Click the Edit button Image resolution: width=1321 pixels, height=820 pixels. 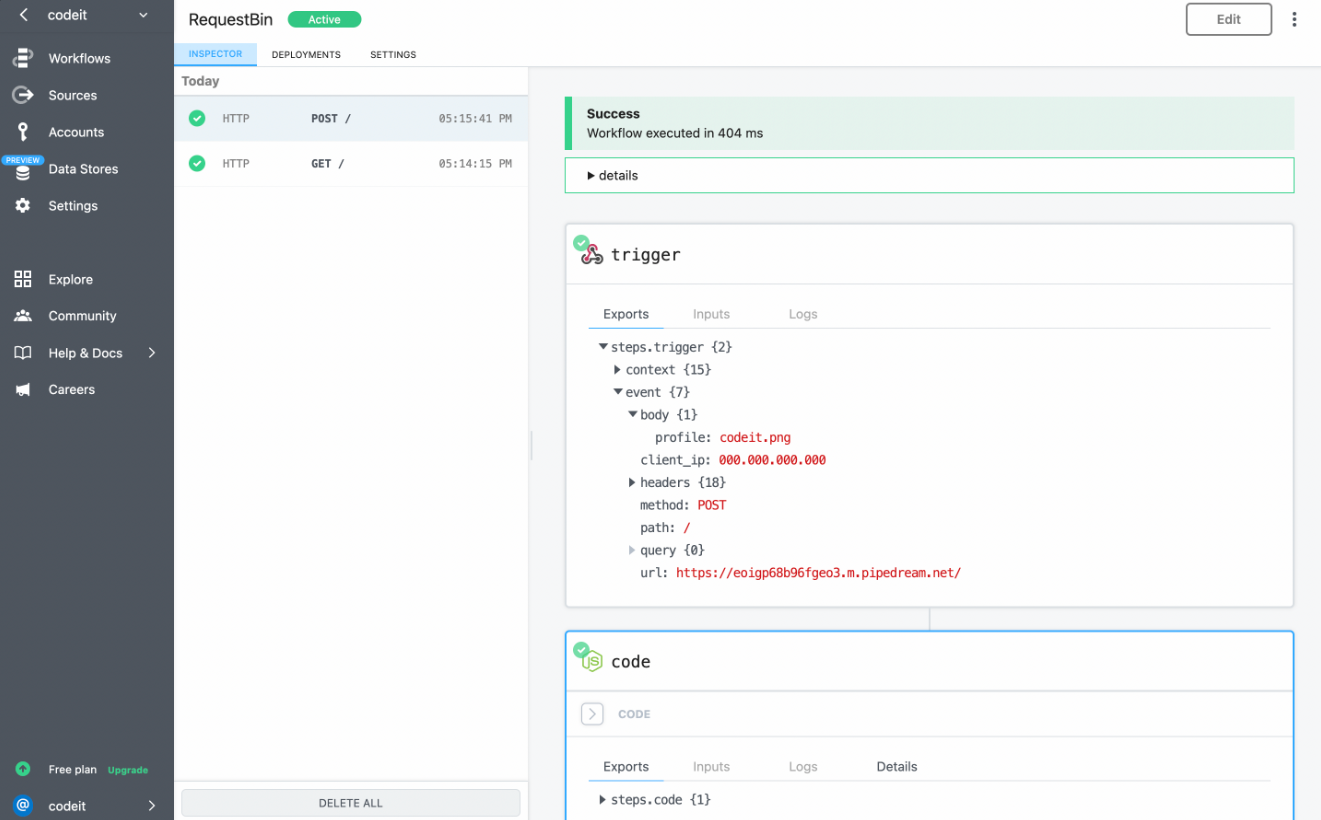(1229, 19)
